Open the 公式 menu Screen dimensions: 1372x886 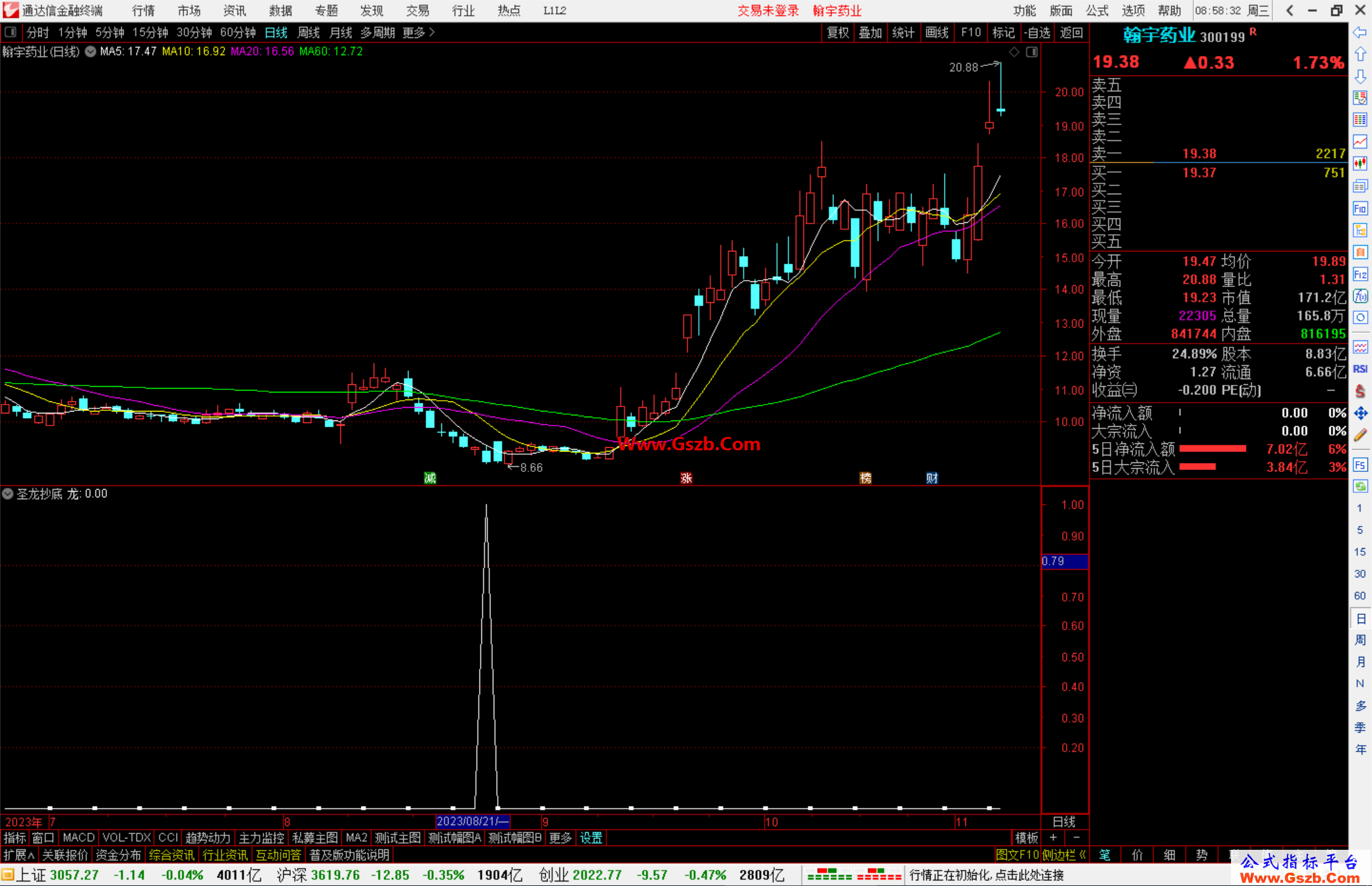[1097, 11]
